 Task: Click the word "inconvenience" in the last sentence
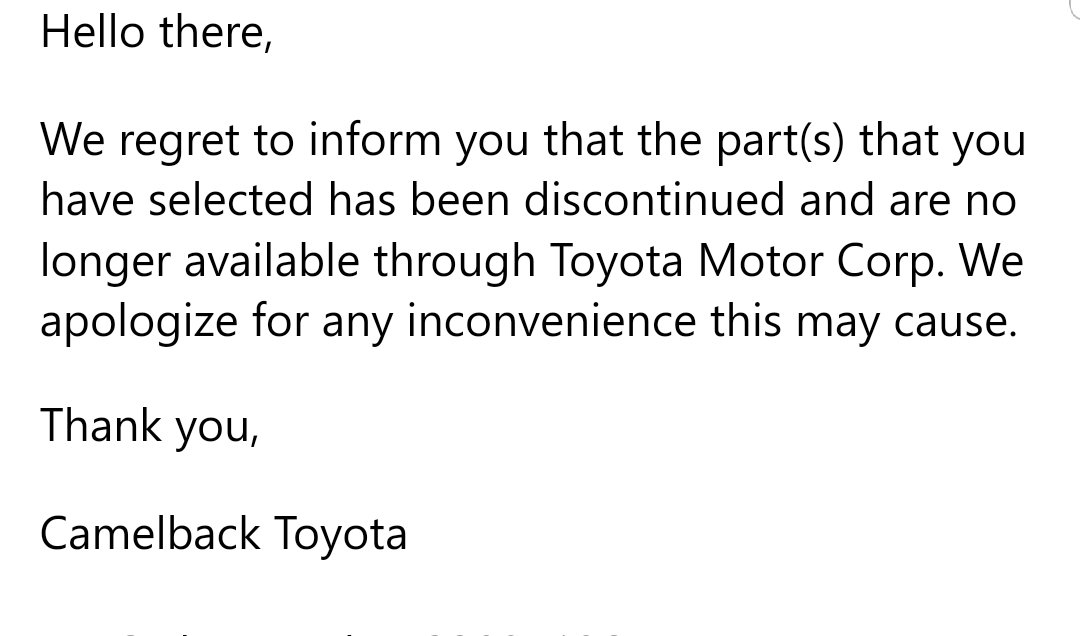[x=552, y=322]
